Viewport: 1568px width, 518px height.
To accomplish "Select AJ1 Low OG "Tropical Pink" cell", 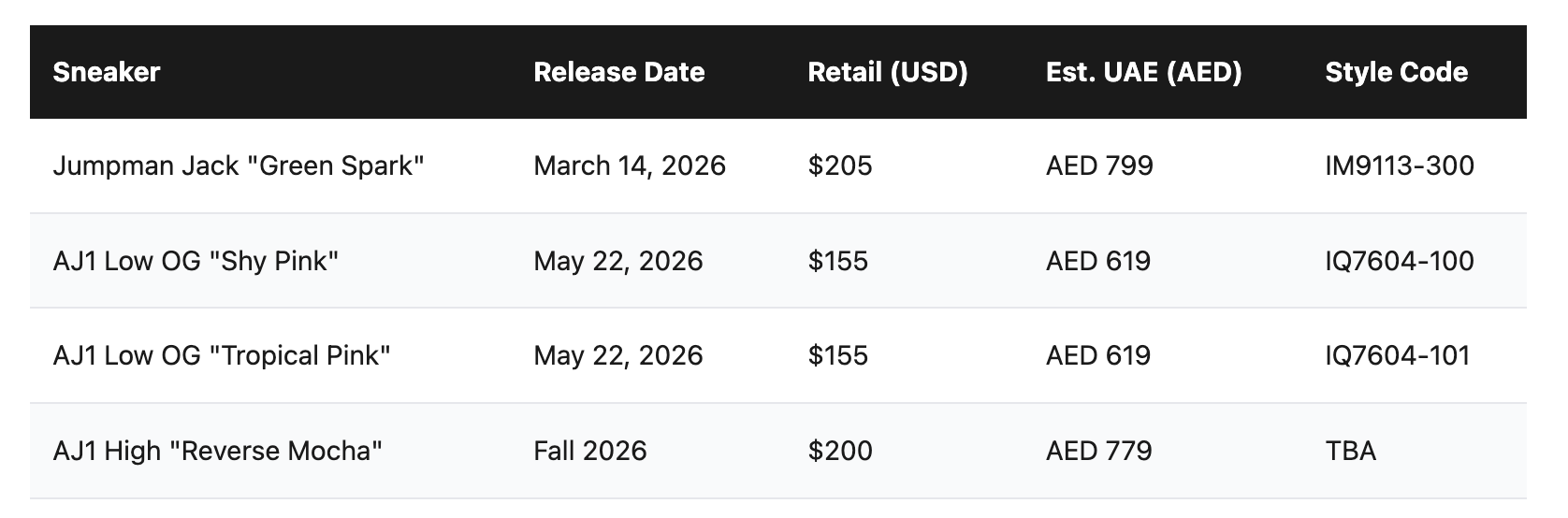I will [x=222, y=355].
